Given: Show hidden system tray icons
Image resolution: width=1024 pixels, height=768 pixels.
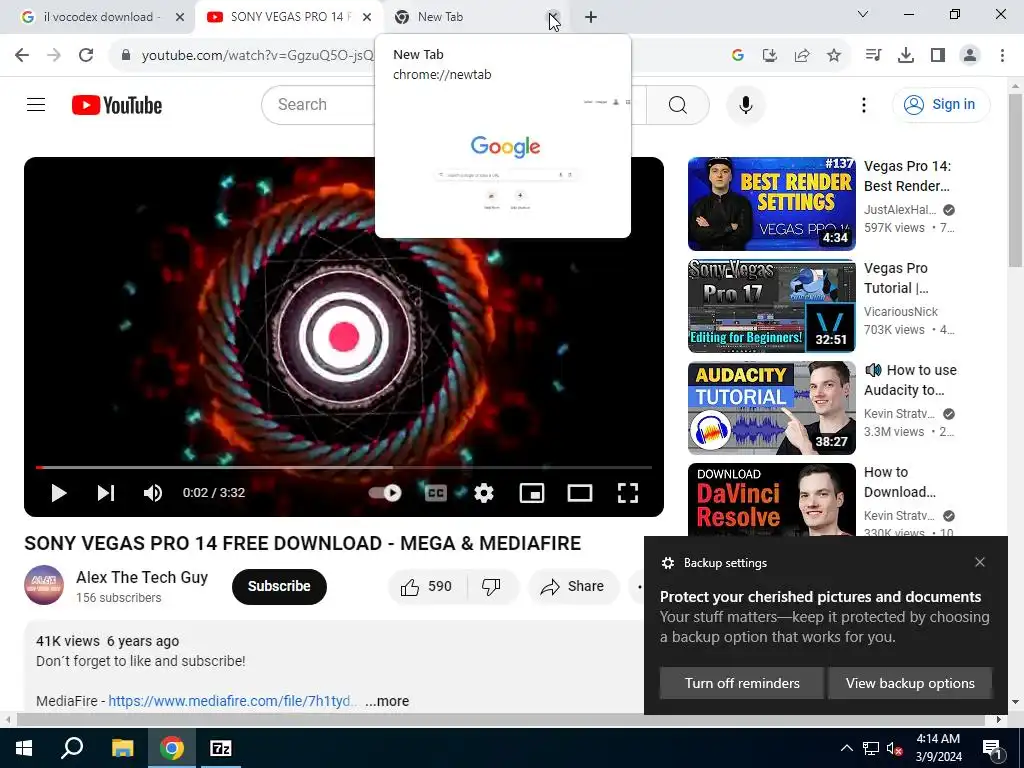Looking at the screenshot, I should pos(846,748).
